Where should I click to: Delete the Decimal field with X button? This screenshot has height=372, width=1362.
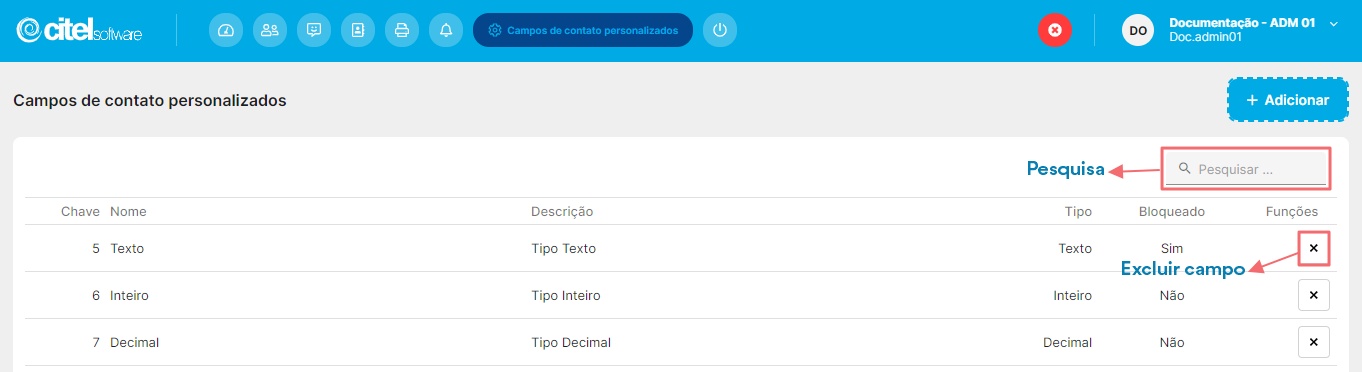(1314, 342)
